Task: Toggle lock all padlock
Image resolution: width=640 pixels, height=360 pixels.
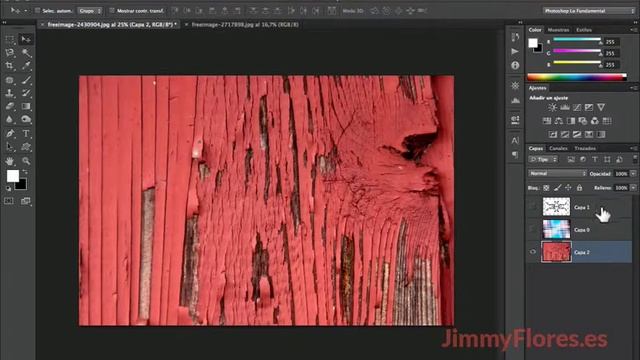Action: tap(579, 188)
